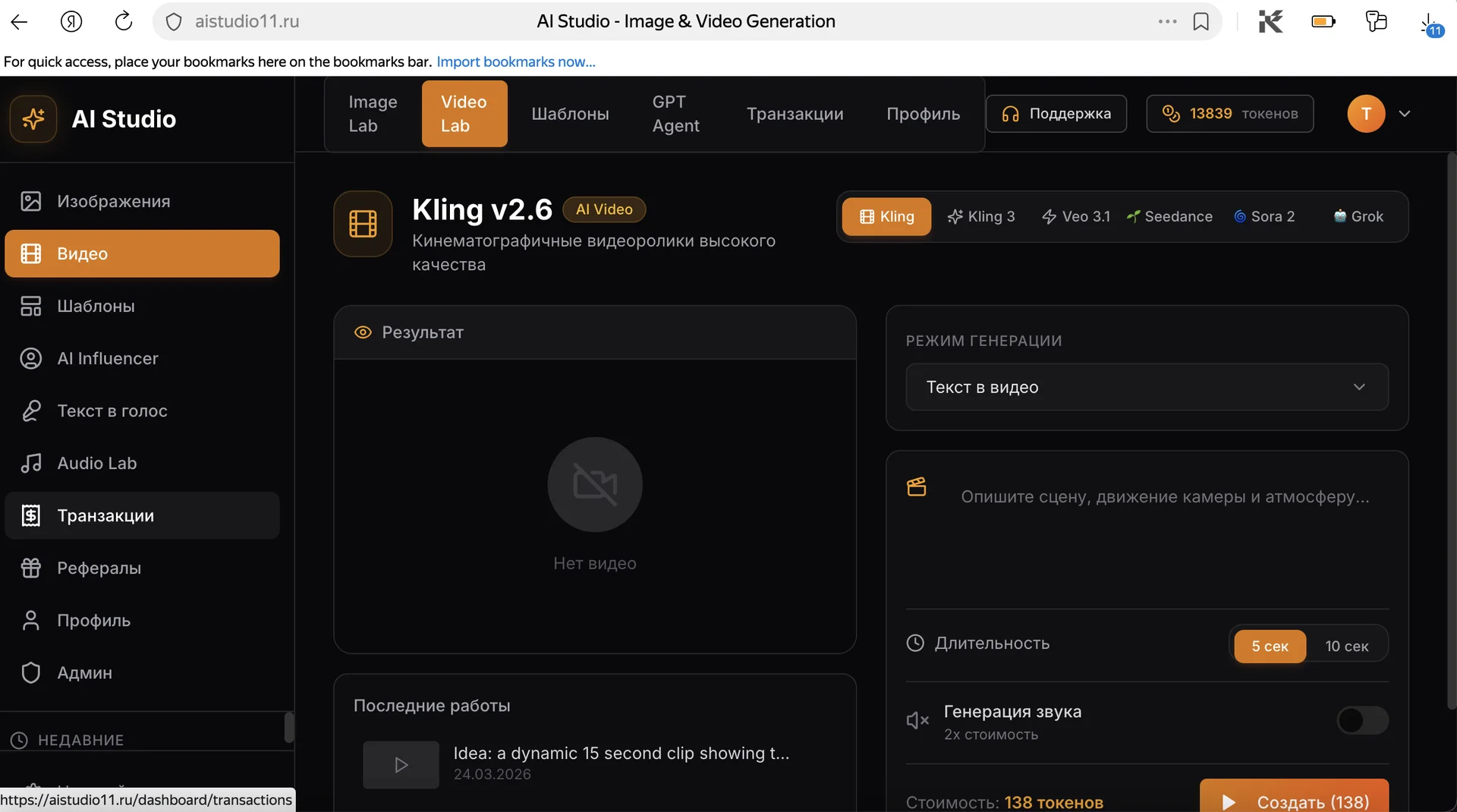This screenshot has height=812, width=1457.
Task: Click the main page vertical scrollbar
Action: [x=1452, y=431]
